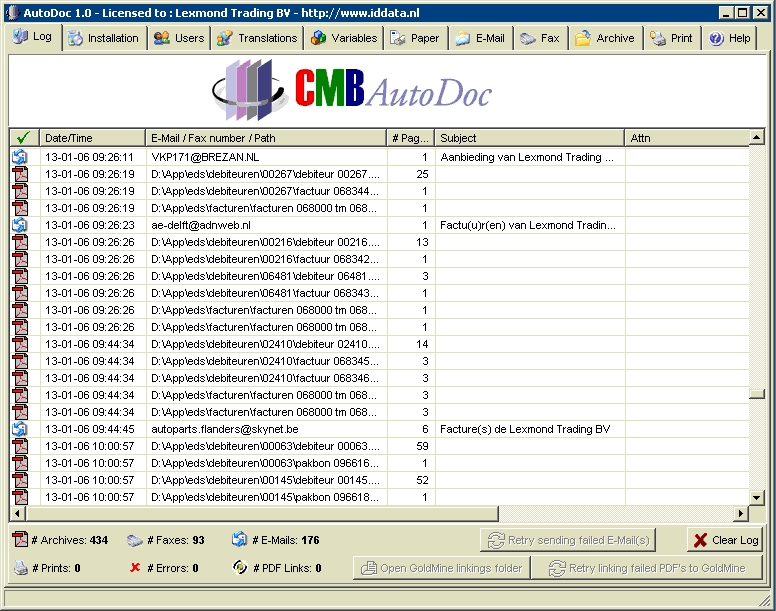The image size is (776, 611).
Task: Click the horizontal scroll right arrow
Action: (741, 514)
